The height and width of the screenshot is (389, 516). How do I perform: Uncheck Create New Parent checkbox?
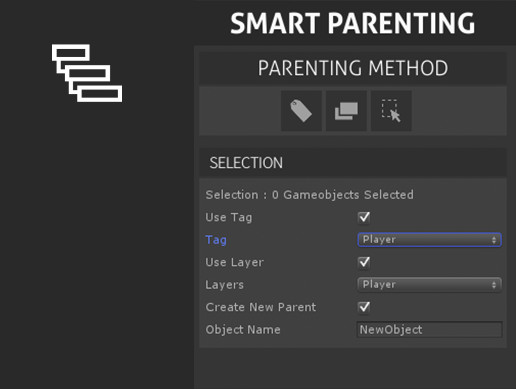tap(364, 307)
